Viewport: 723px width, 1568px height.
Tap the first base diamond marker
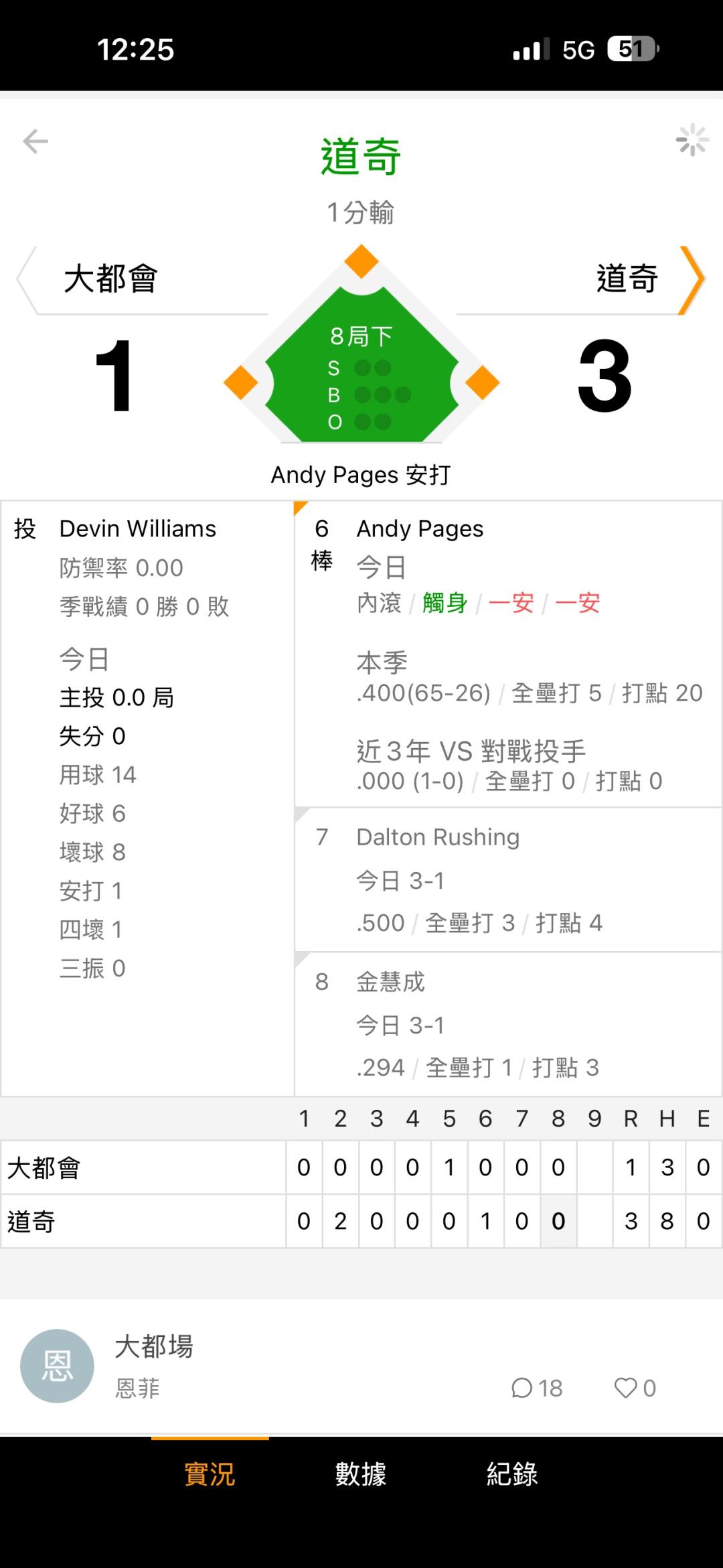pos(482,382)
